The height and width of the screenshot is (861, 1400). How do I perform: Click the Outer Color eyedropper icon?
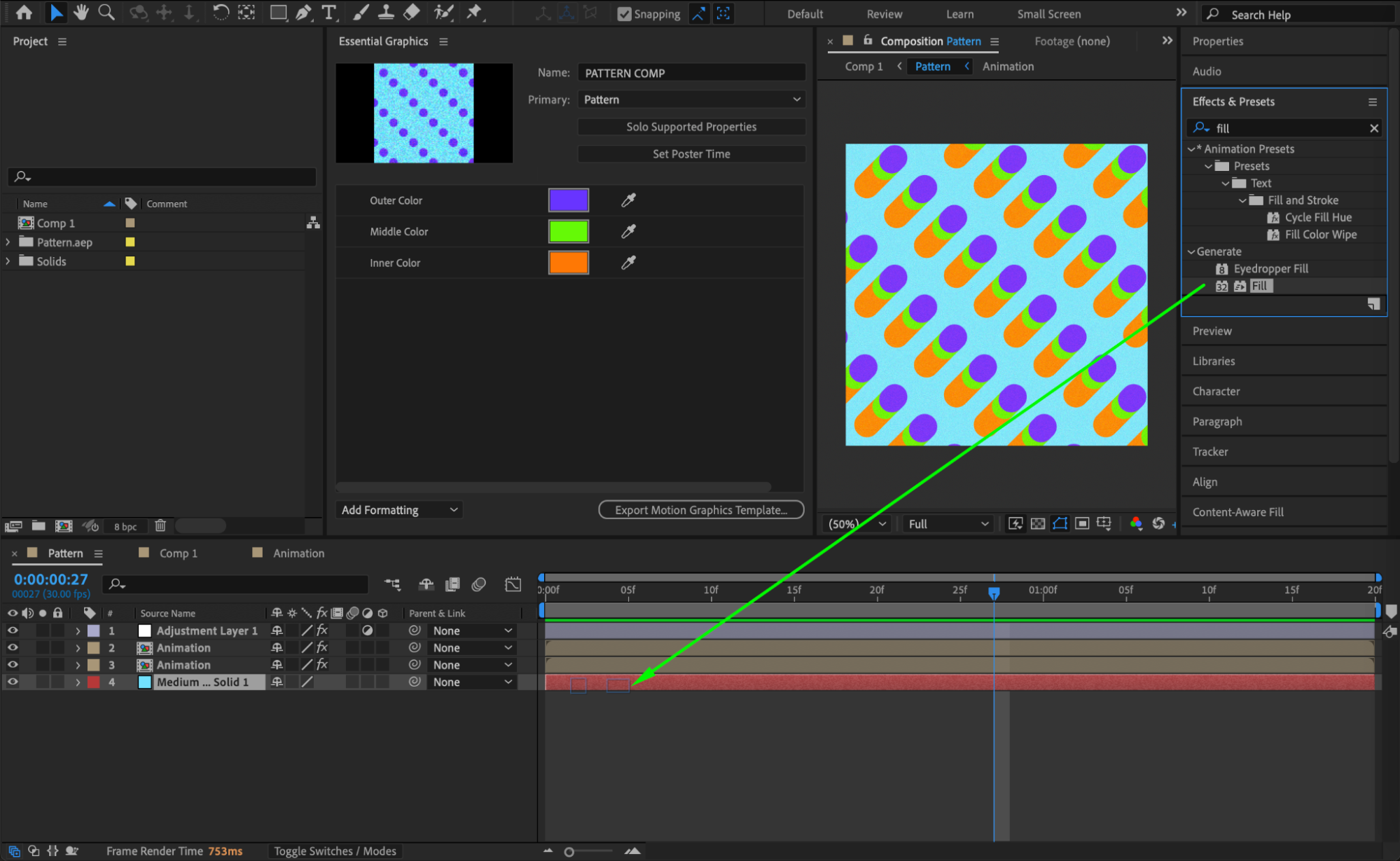point(628,200)
